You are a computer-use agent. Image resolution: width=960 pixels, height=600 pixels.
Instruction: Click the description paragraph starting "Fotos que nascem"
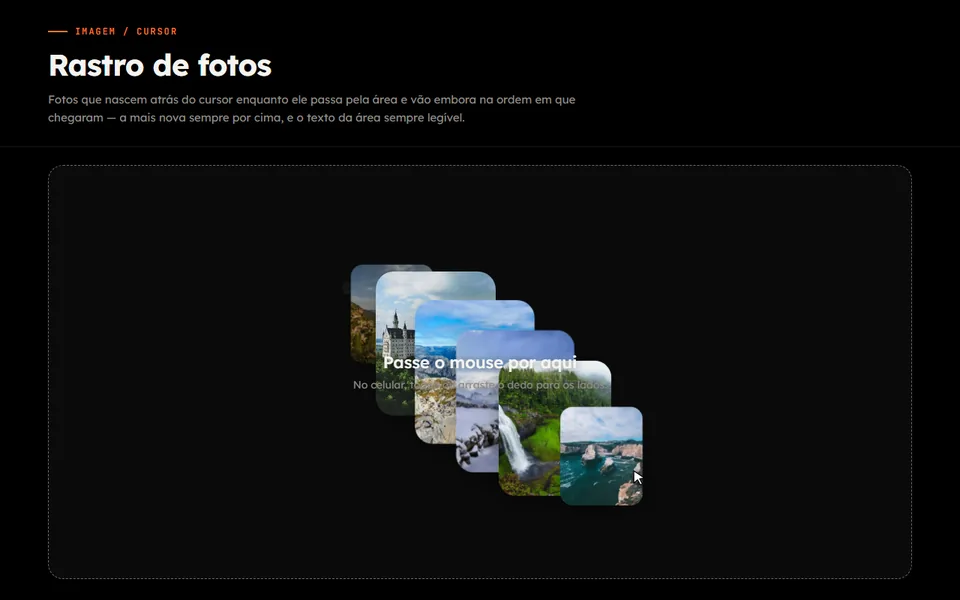click(312, 108)
